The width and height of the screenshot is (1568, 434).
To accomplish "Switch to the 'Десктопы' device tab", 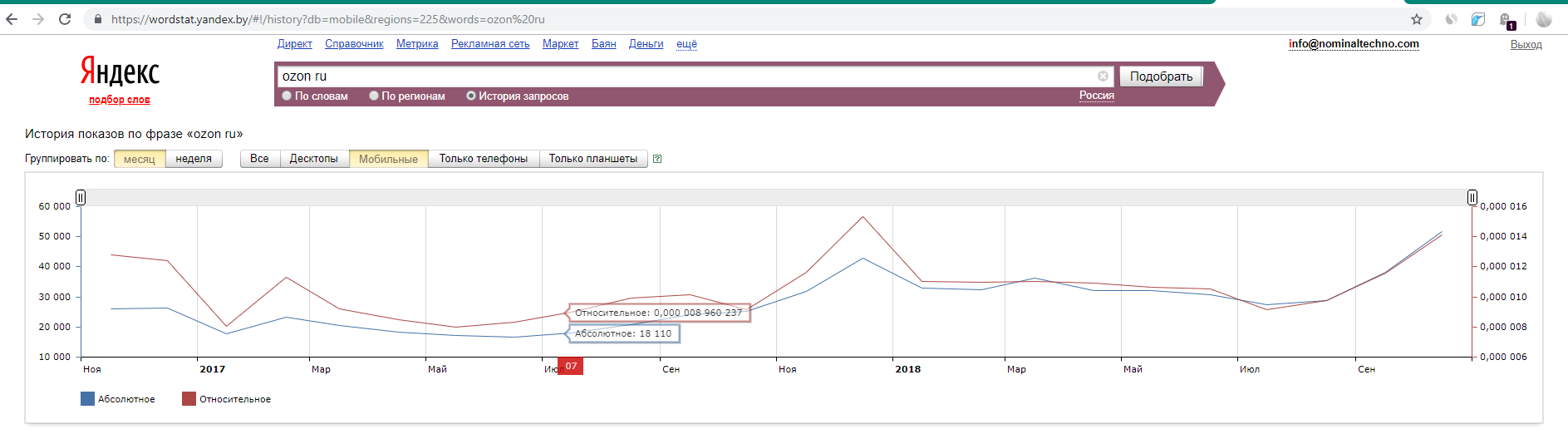I will [313, 159].
